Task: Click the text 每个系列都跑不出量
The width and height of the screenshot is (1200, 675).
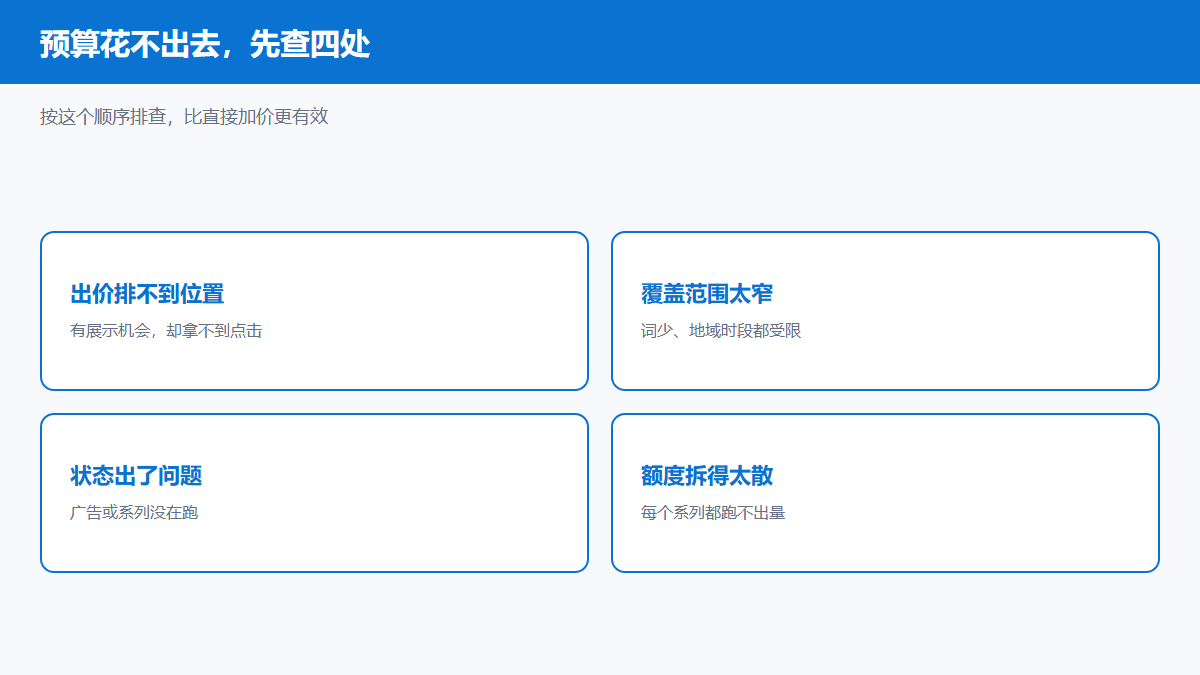Action: [x=713, y=513]
